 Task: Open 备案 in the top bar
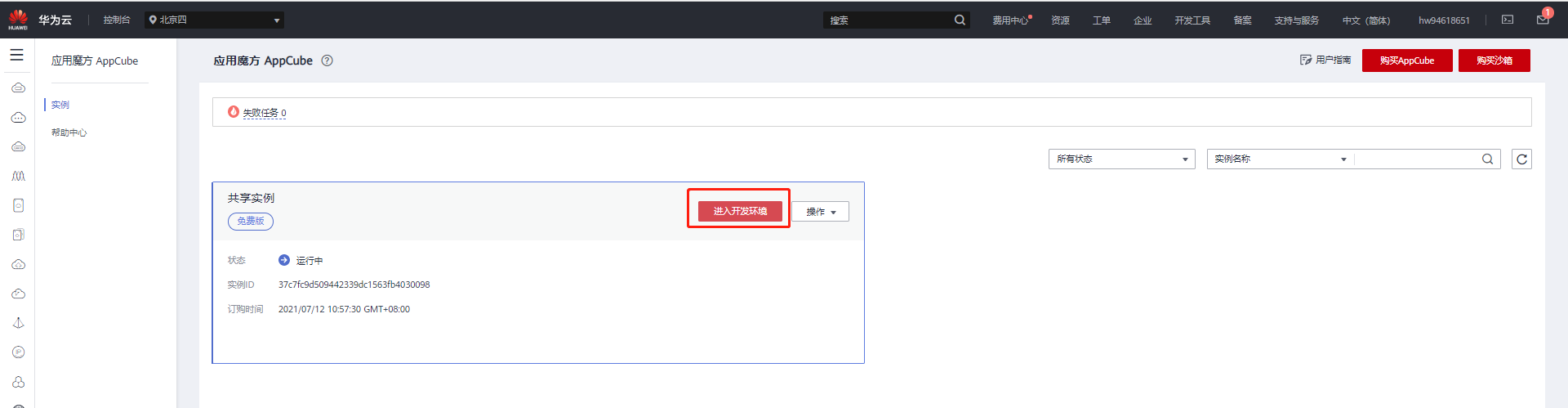pyautogui.click(x=1242, y=20)
